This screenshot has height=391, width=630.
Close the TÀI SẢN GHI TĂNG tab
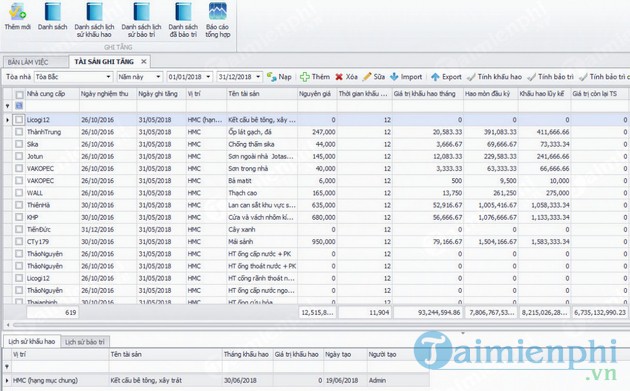coord(143,61)
